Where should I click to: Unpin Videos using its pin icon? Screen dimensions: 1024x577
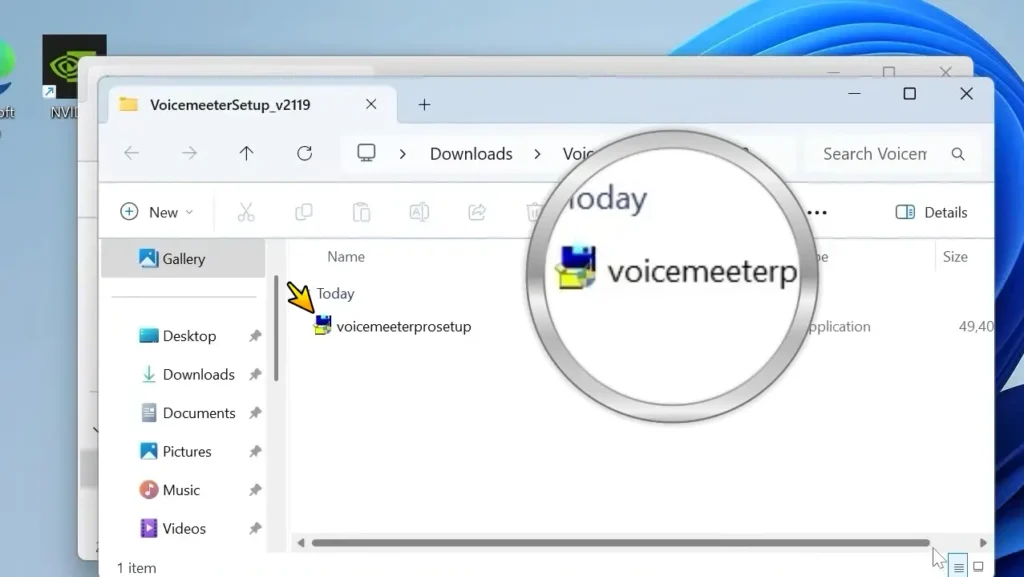(255, 529)
